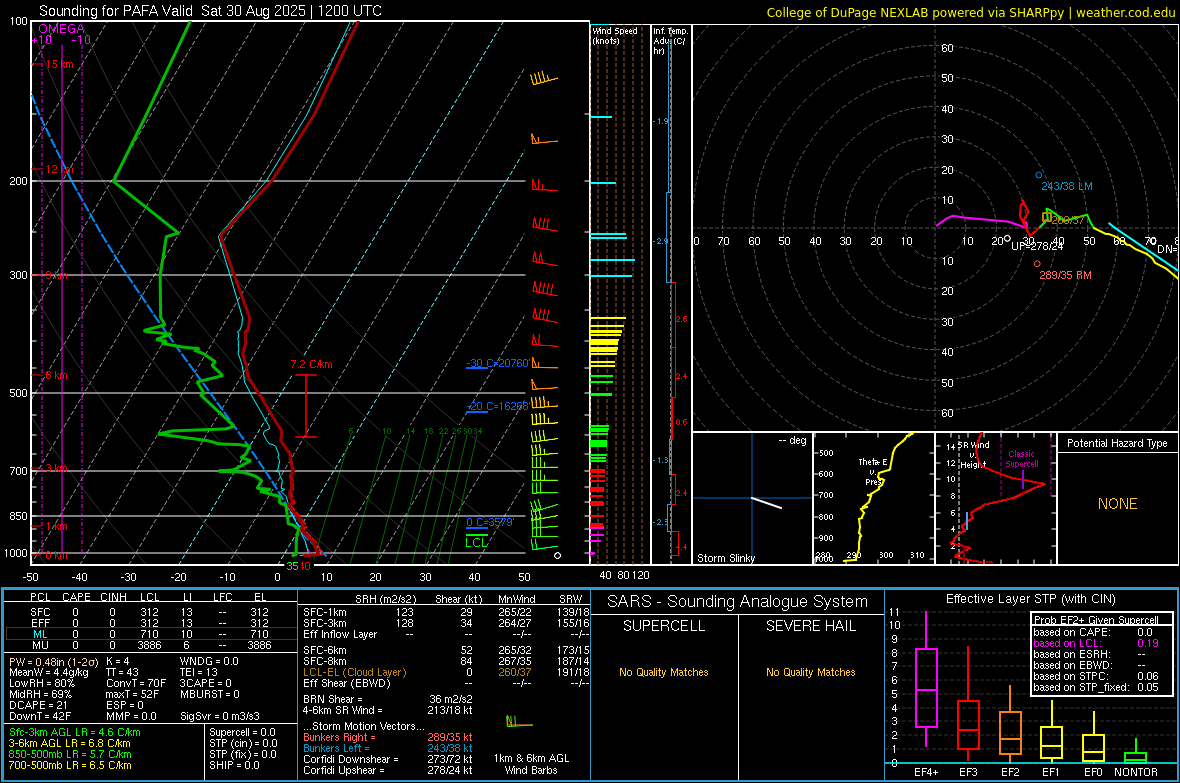Click the '289/35 RM' hodograph label
This screenshot has height=783, width=1180.
tap(1065, 276)
